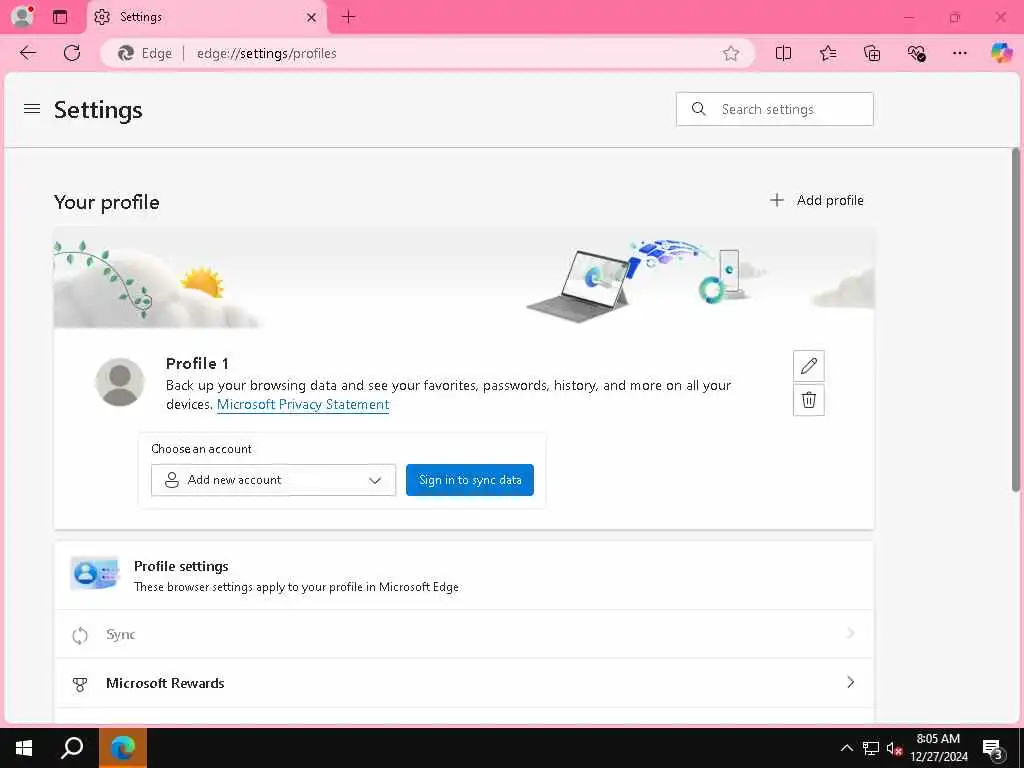
Task: Show hidden system tray icons
Action: tap(846, 748)
